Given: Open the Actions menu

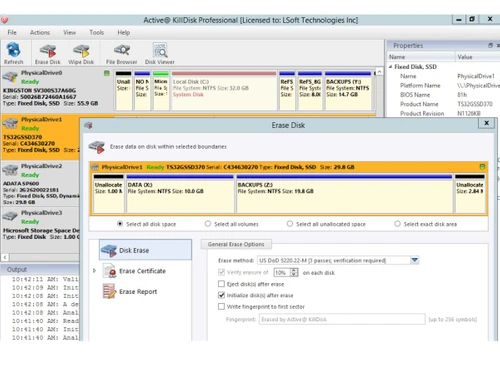Looking at the screenshot, I should pyautogui.click(x=40, y=32).
